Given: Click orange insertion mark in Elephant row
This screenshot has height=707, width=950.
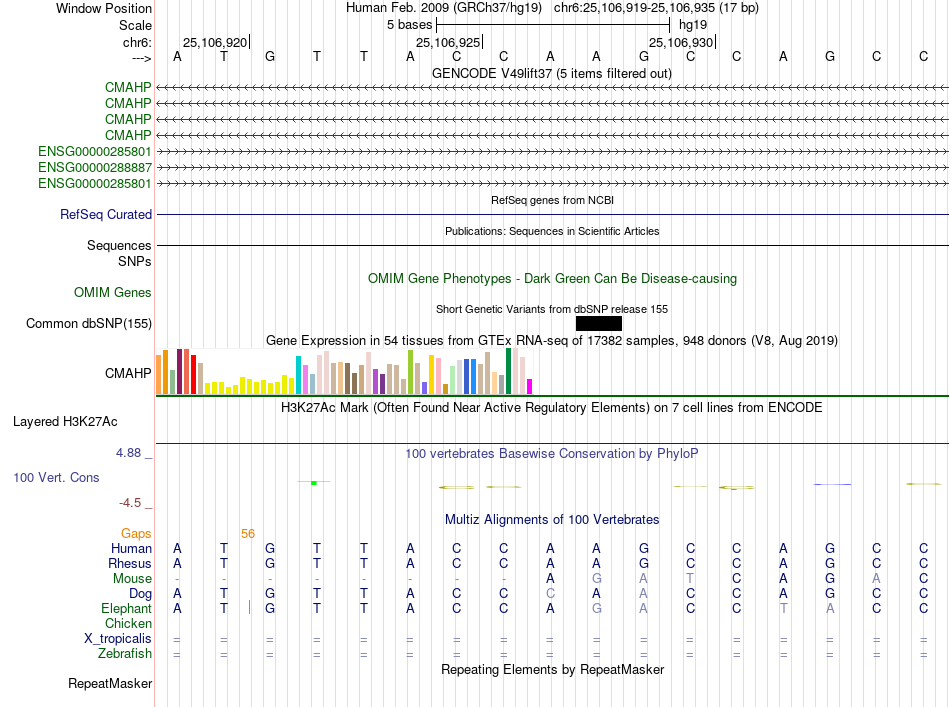Looking at the screenshot, I should tap(250, 607).
